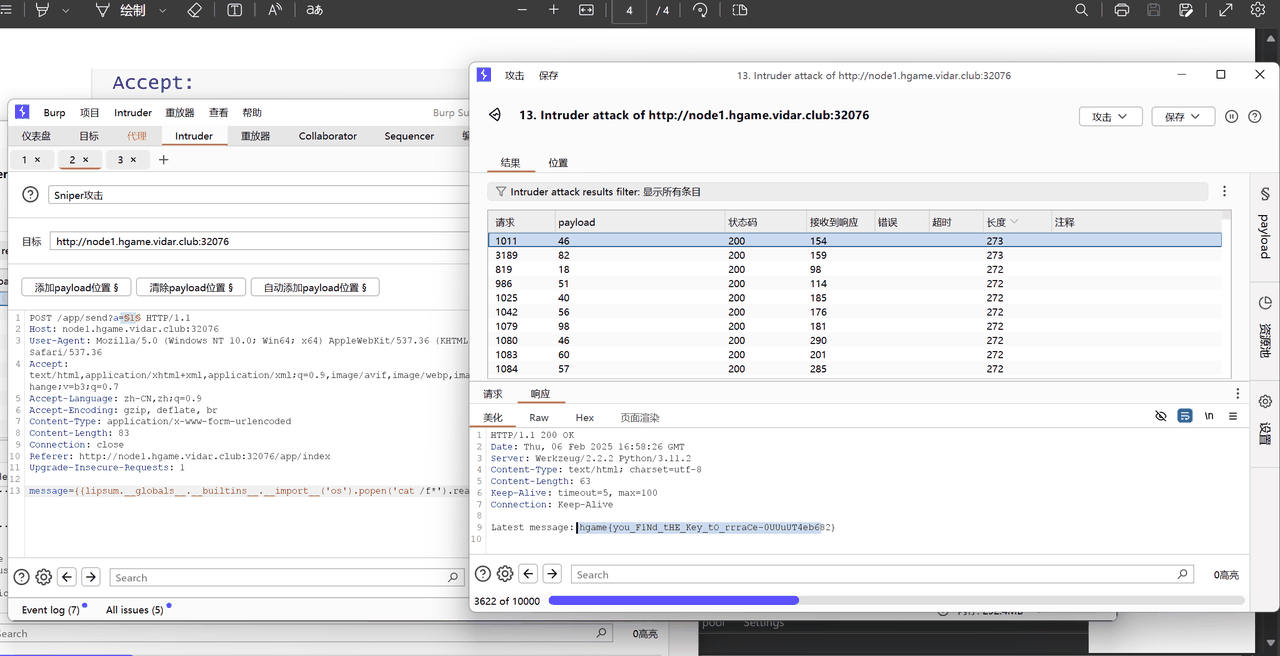
Task: Switch to the 位置 tab in attack window
Action: (x=558, y=163)
